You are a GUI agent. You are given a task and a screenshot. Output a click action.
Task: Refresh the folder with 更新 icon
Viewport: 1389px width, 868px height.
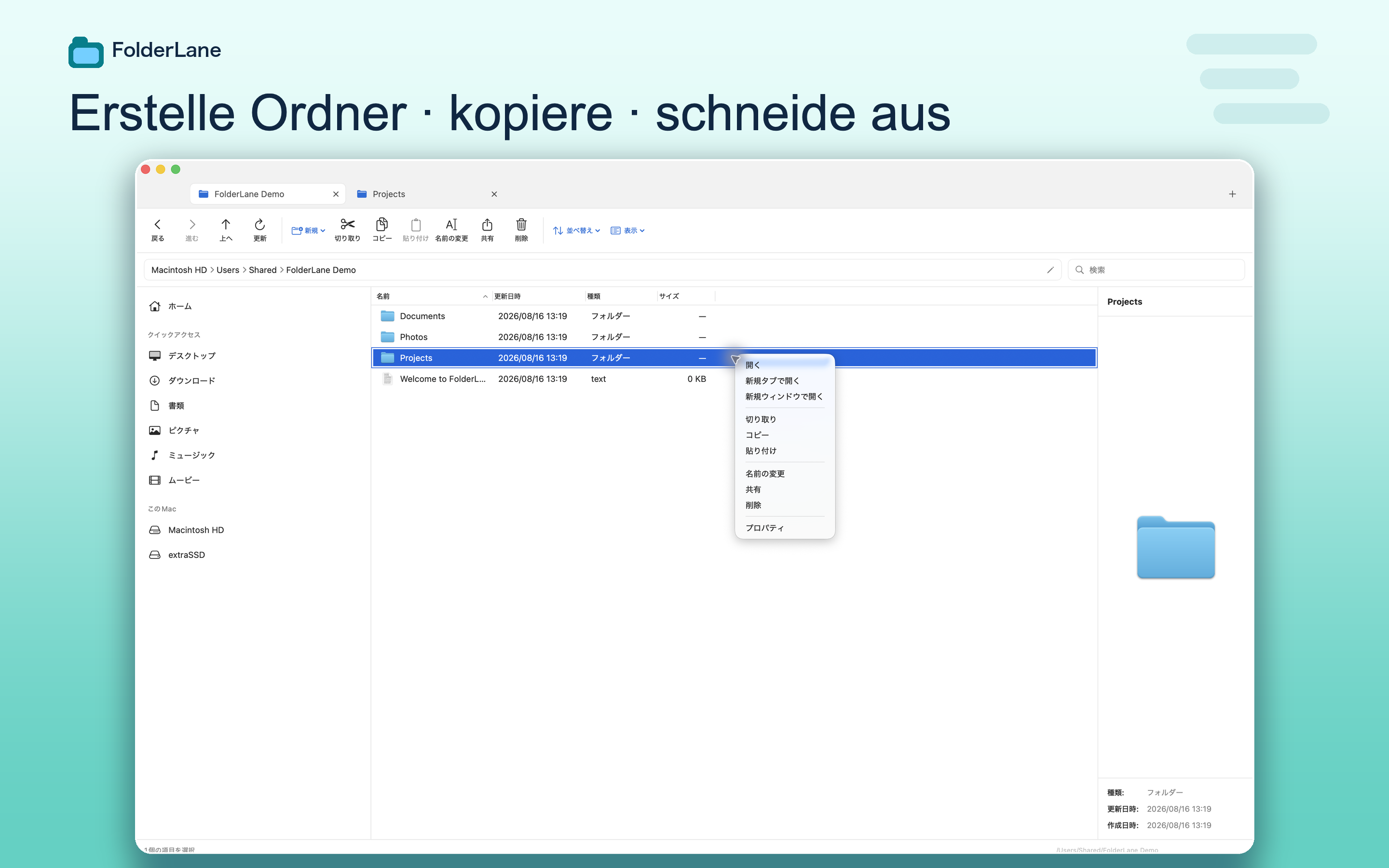[259, 224]
